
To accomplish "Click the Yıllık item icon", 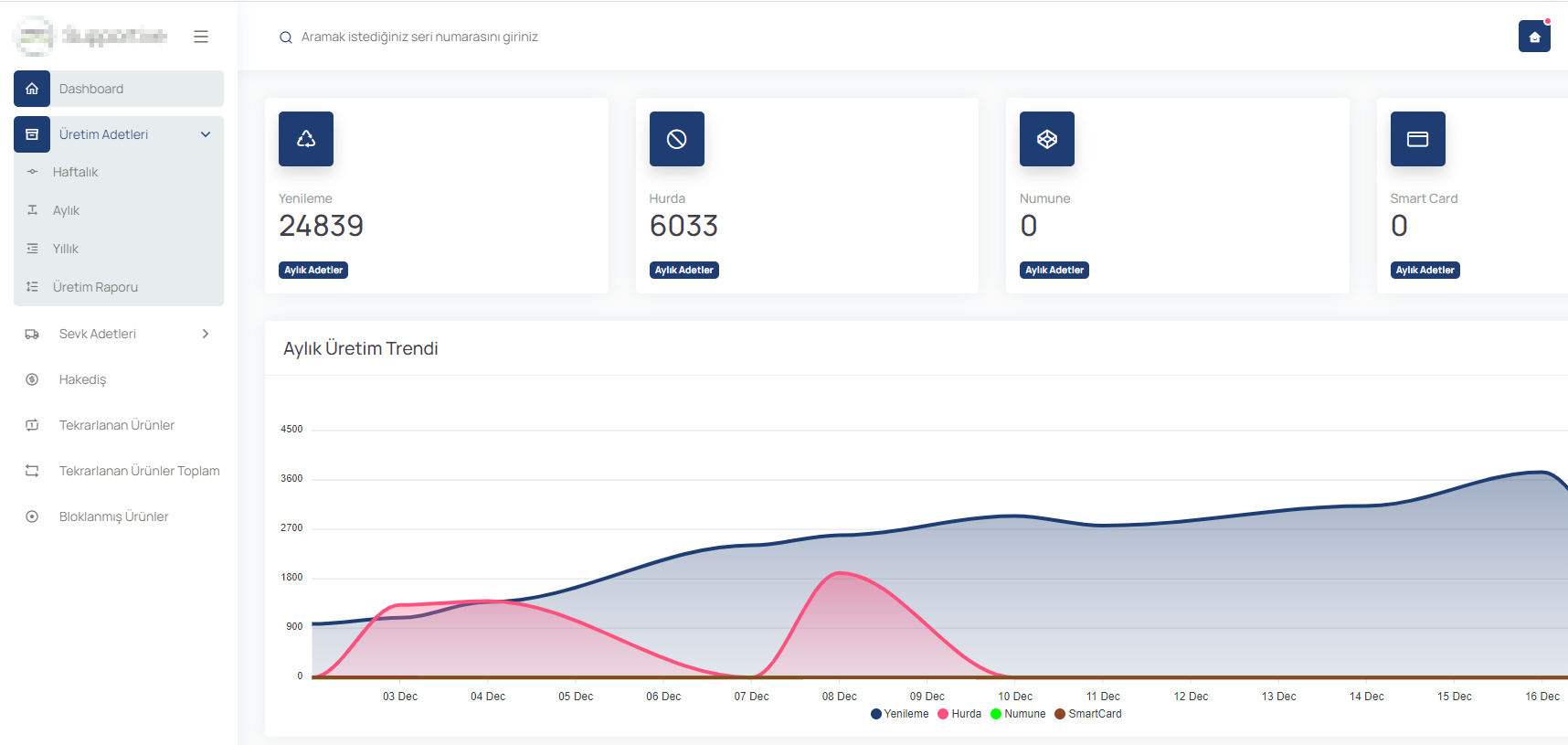I will (33, 249).
